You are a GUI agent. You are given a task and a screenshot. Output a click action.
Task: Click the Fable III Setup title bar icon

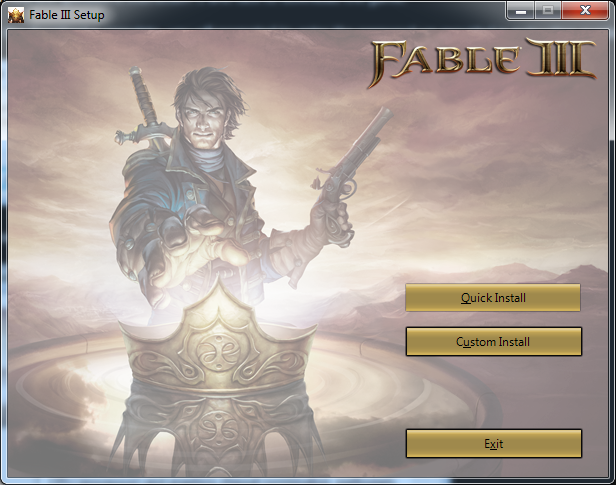[x=16, y=15]
